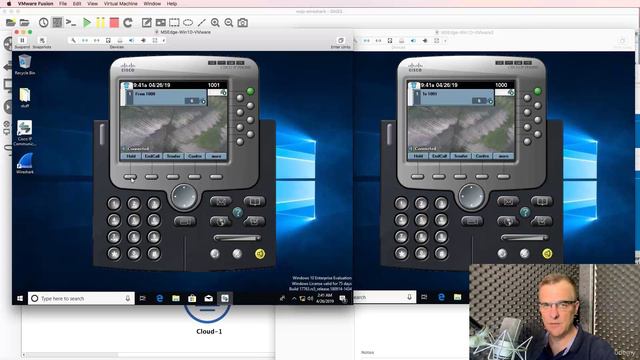Click the green line button on phone 1001
The image size is (640, 360).
coord(250,91)
